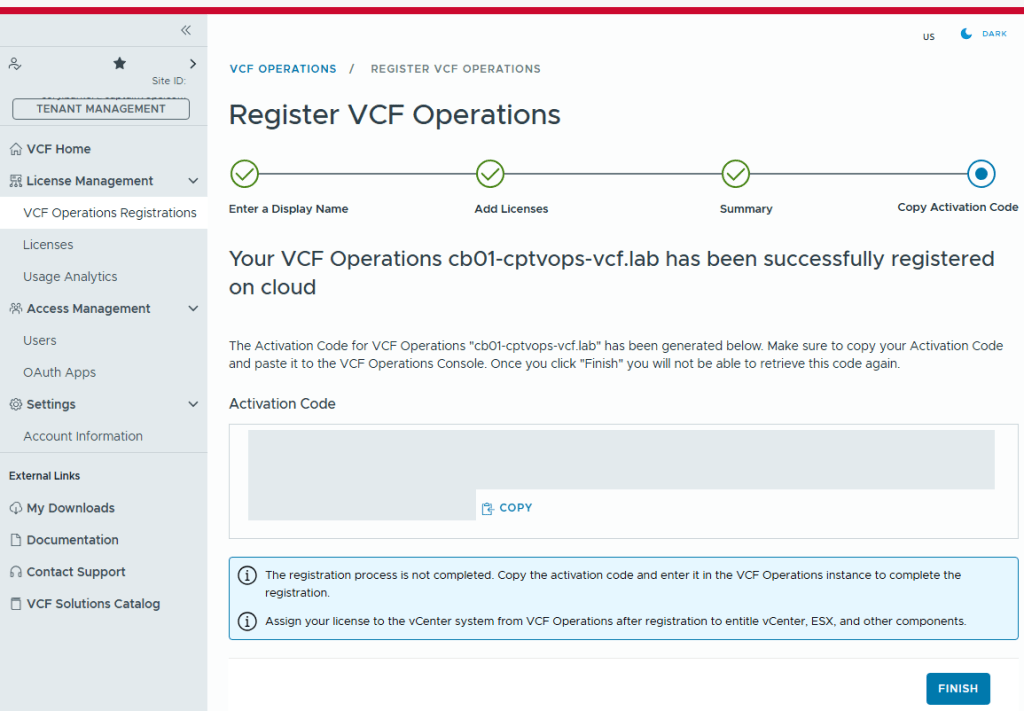Open VCF Operations Registrations menu item
The image size is (1024, 711).
(x=110, y=213)
